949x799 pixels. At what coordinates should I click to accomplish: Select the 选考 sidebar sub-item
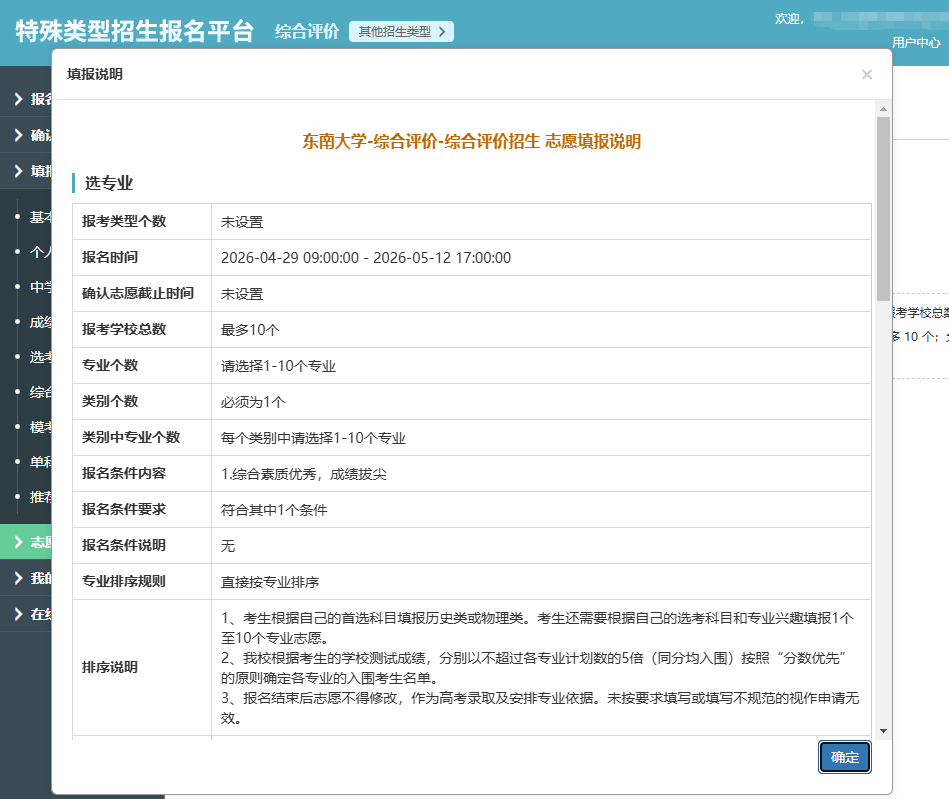tap(41, 357)
